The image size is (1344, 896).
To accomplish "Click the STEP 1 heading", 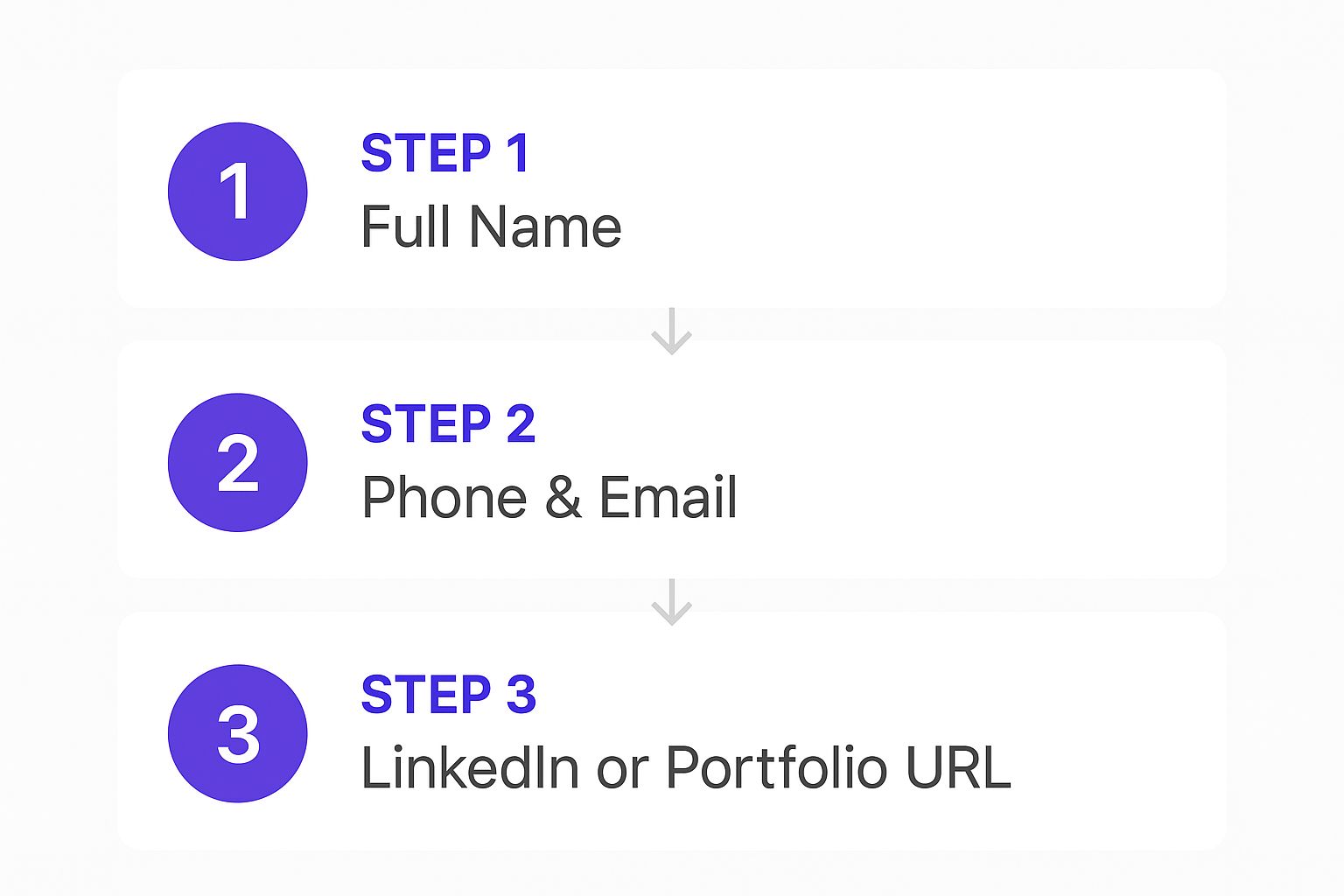I will tap(445, 153).
